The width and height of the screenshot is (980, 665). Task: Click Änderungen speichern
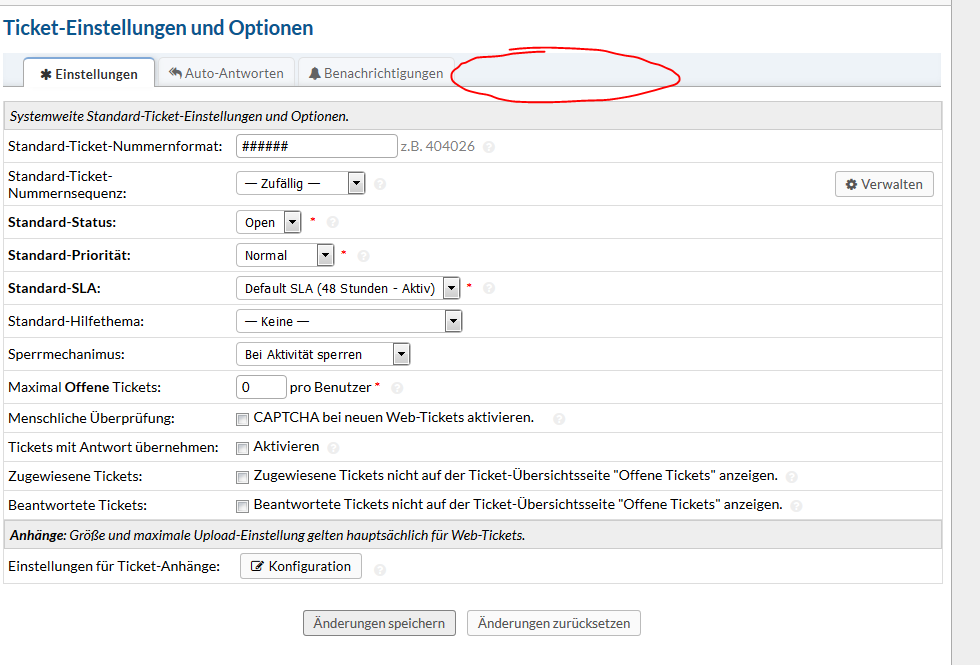379,623
